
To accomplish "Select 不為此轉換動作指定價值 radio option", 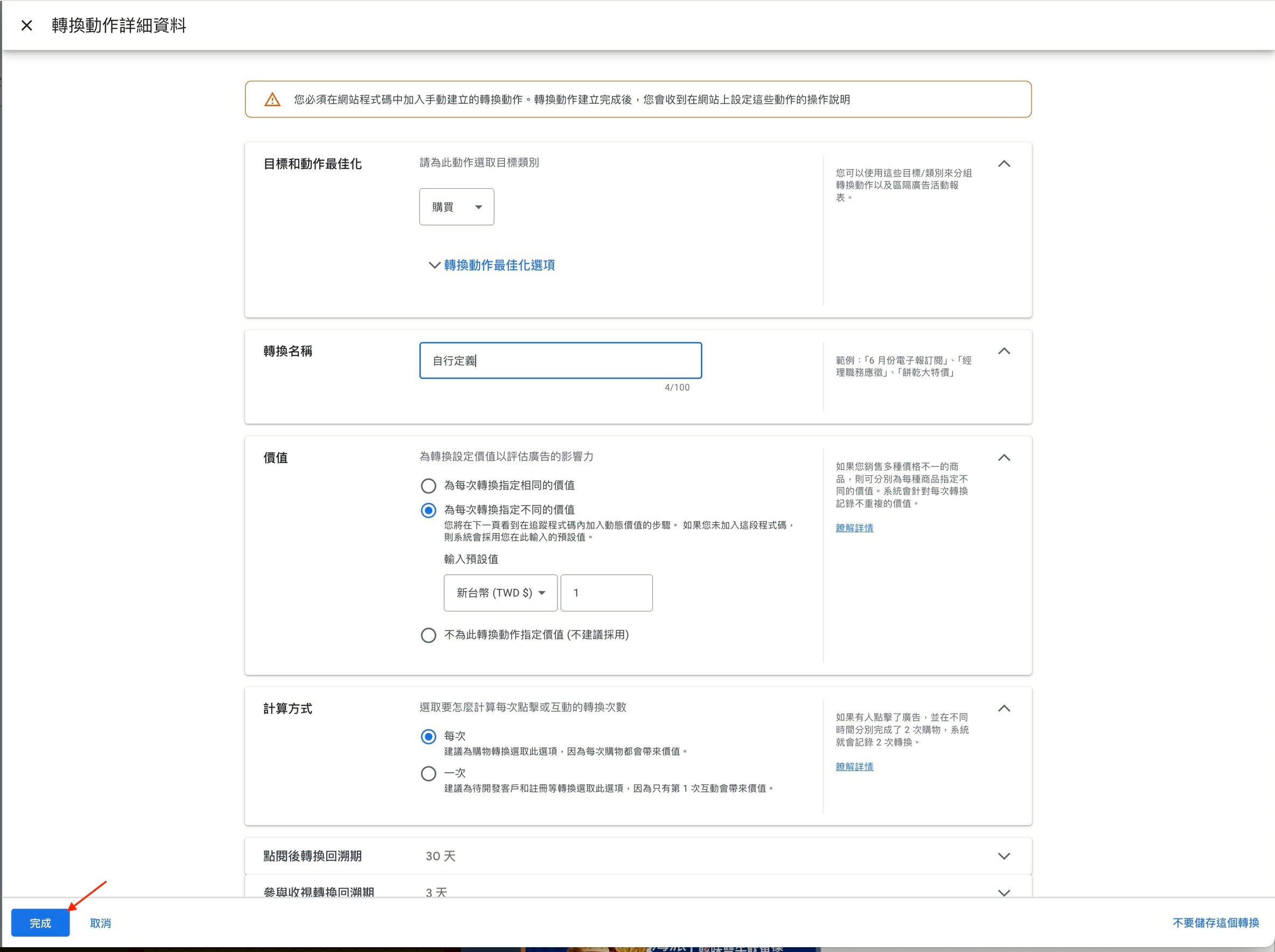I will 428,635.
